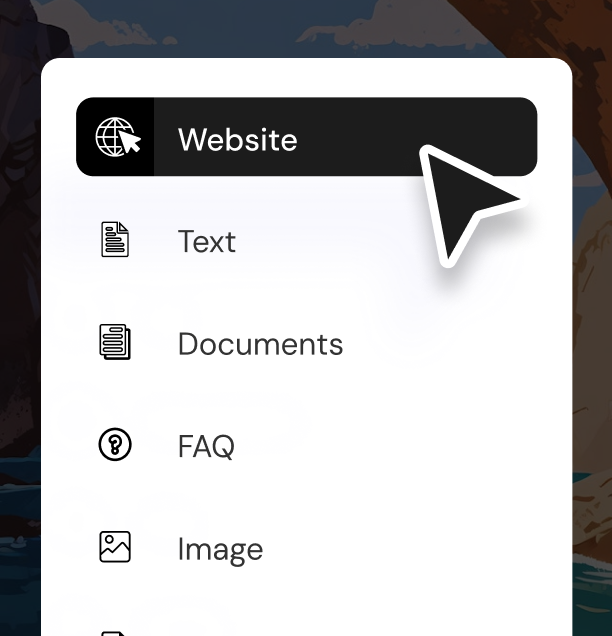Open the Documents option label
The height and width of the screenshot is (636, 612).
coord(260,344)
